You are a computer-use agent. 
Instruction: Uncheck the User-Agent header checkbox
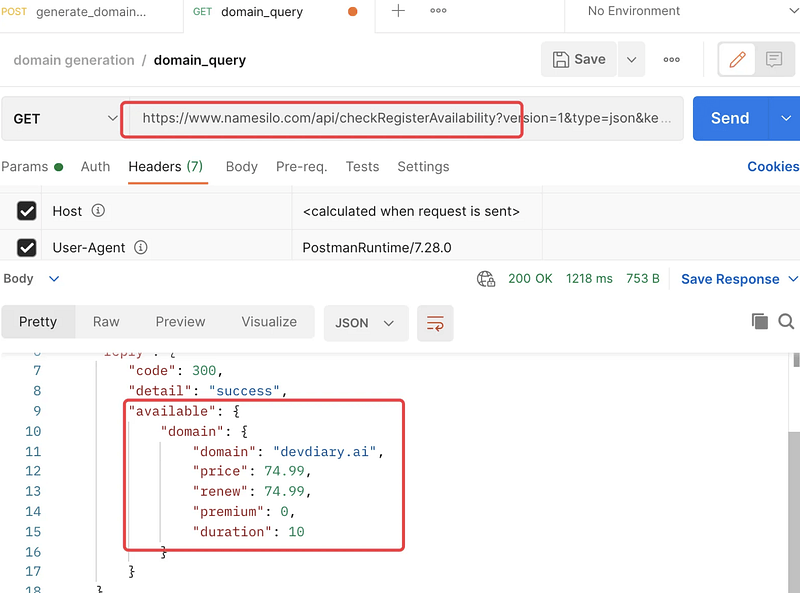28,247
